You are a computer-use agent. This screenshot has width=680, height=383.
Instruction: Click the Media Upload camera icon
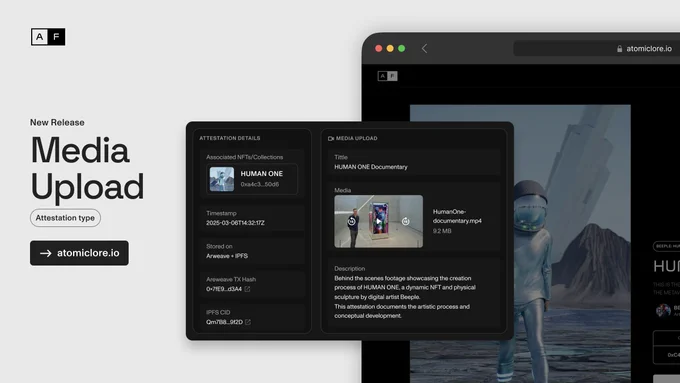point(331,138)
